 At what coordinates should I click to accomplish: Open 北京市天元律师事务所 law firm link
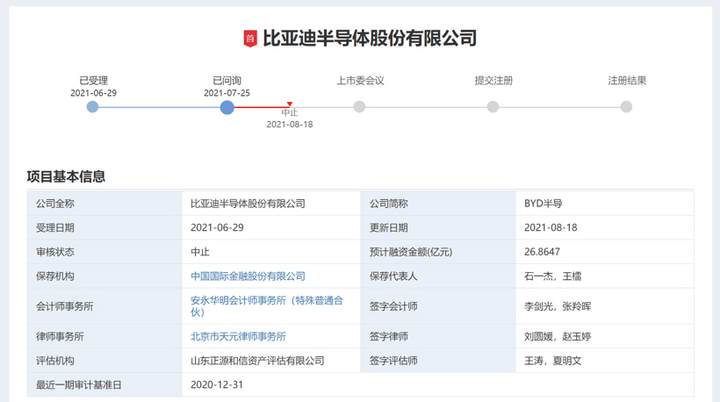click(238, 337)
